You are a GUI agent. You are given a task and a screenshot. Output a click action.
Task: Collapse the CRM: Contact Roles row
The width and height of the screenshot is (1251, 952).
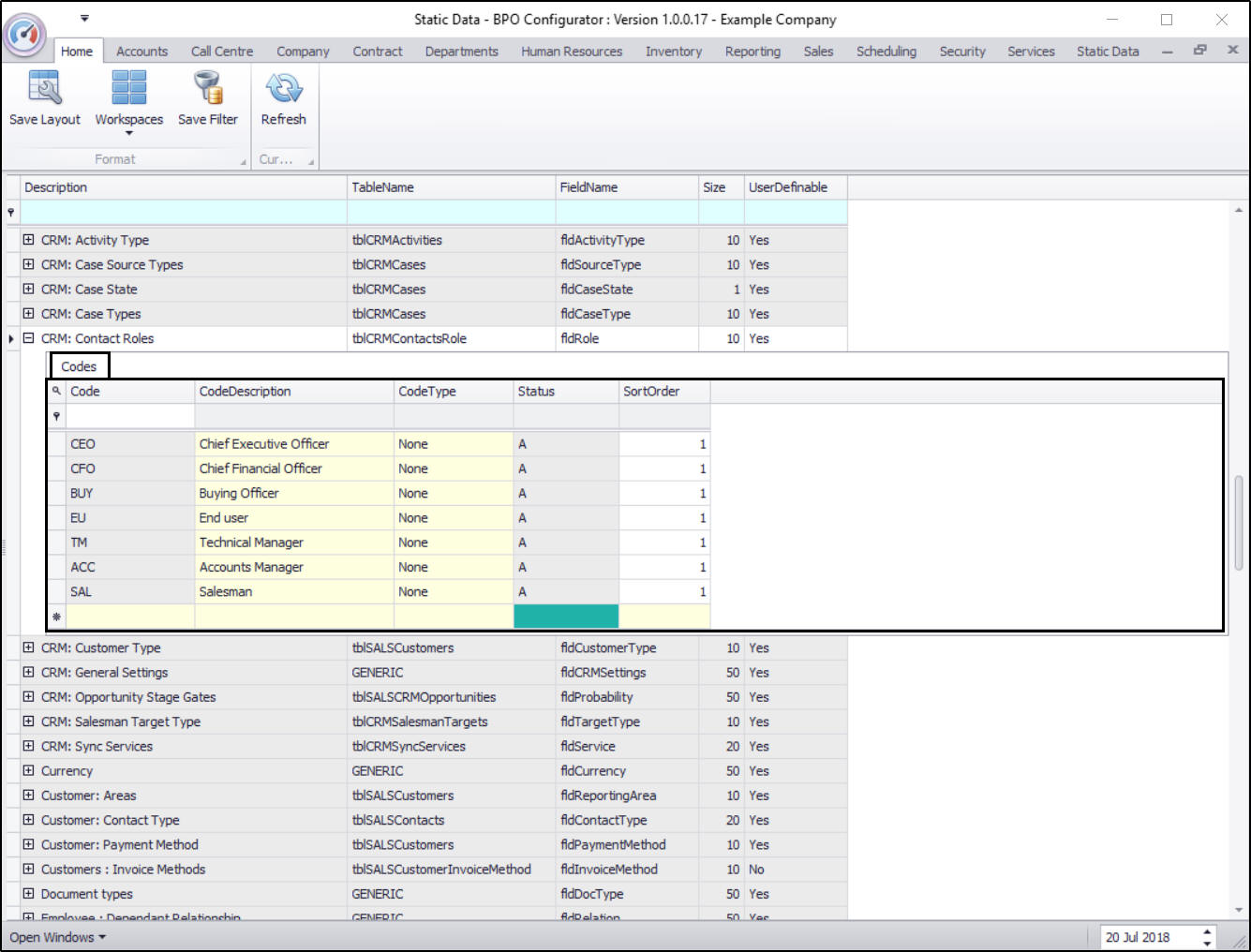coord(28,338)
